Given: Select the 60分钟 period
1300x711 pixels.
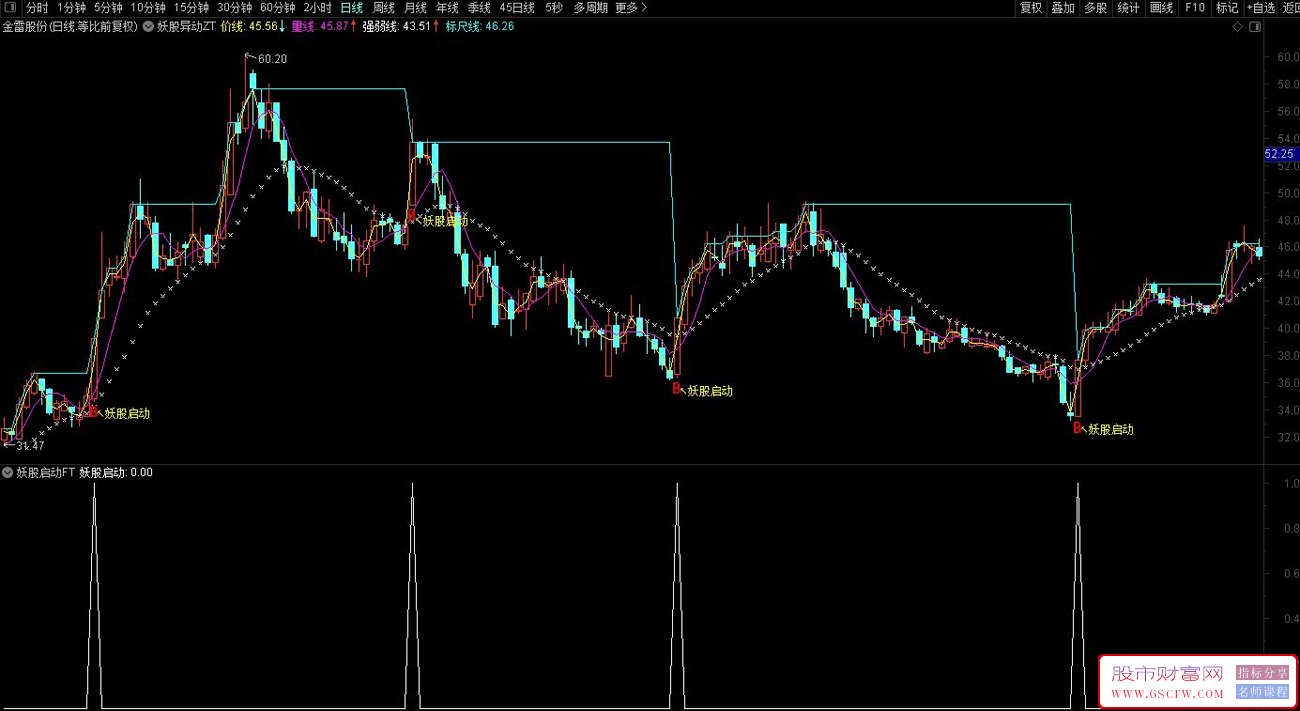Looking at the screenshot, I should click(277, 7).
